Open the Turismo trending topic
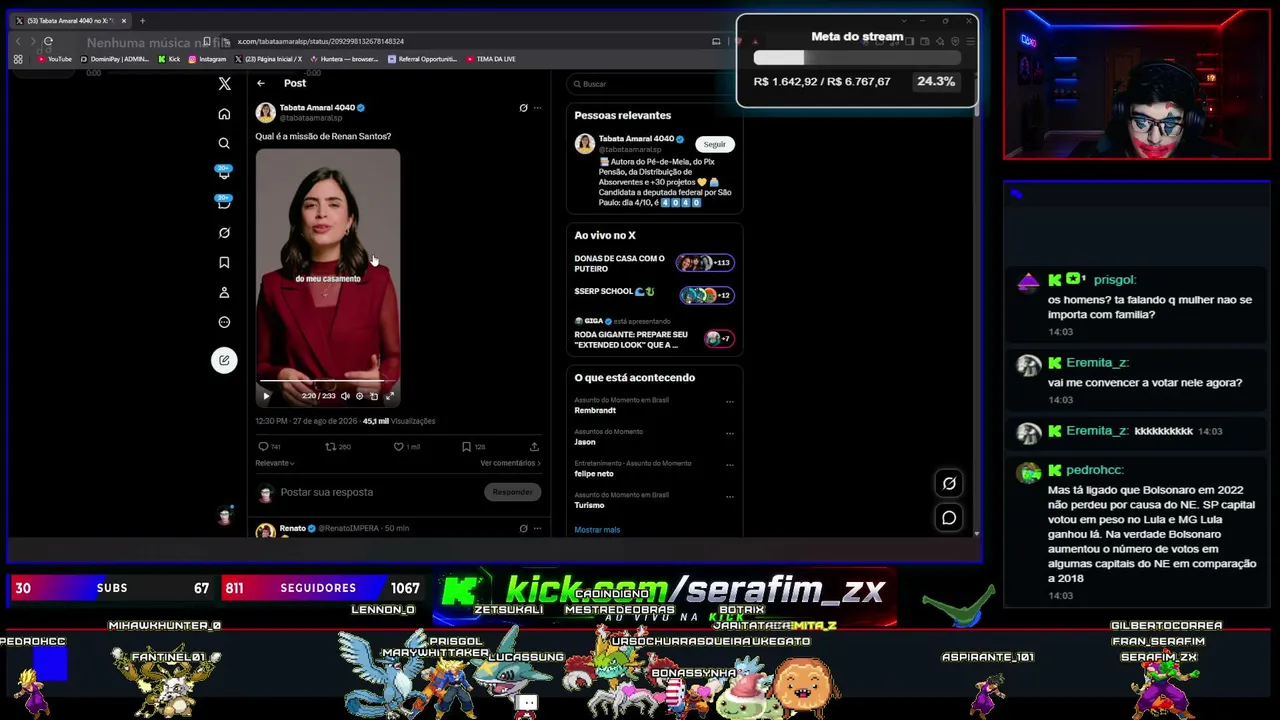The image size is (1280, 720). pyautogui.click(x=589, y=505)
